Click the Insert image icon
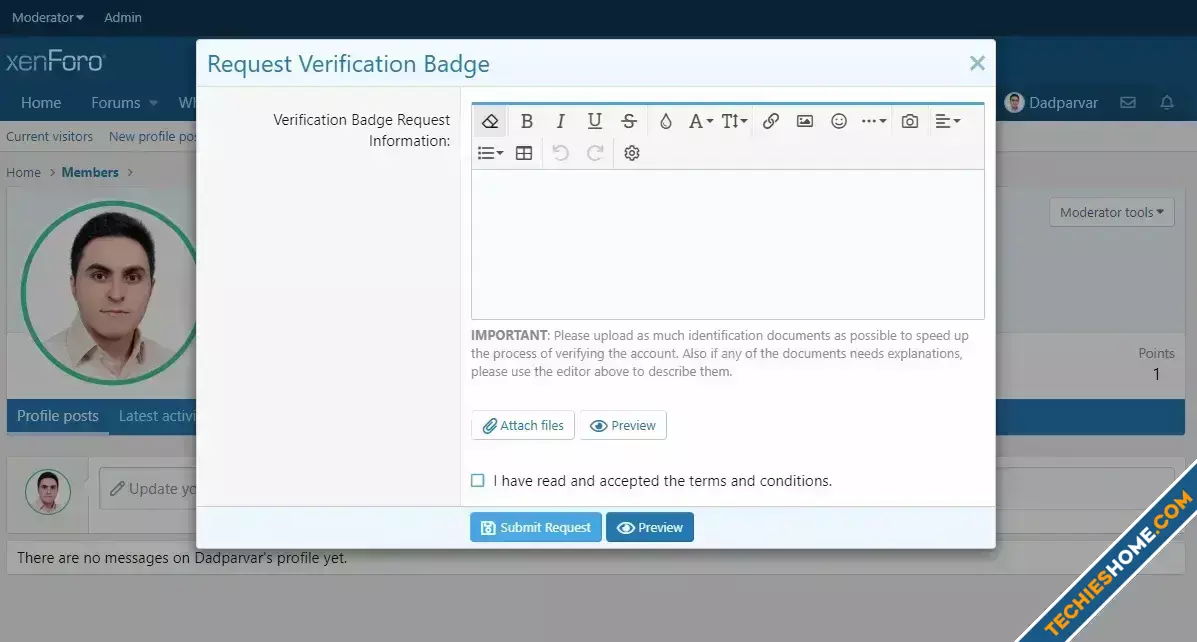Screen dimensions: 1197x642 pyautogui.click(x=805, y=121)
